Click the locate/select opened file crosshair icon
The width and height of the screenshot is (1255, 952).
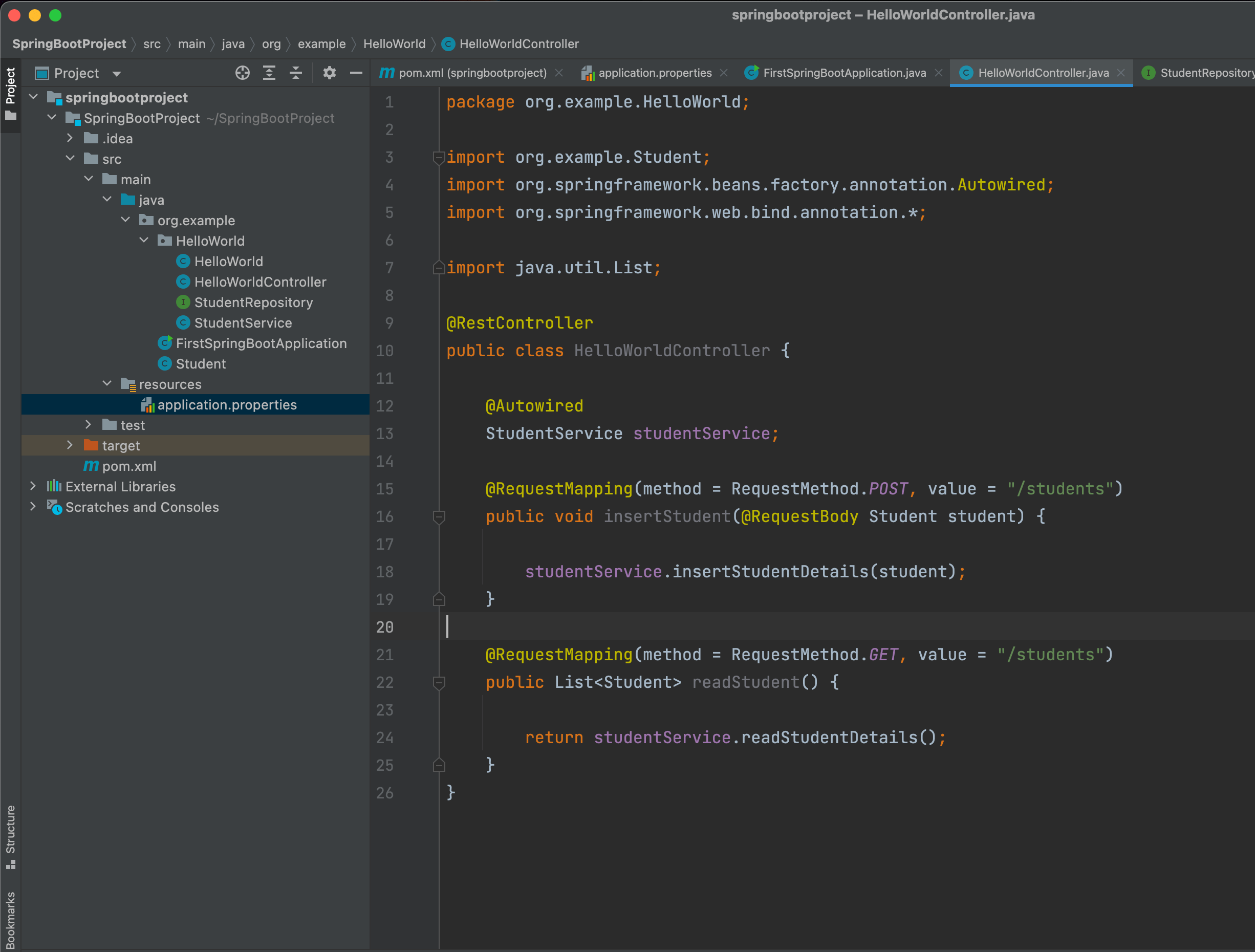(242, 73)
